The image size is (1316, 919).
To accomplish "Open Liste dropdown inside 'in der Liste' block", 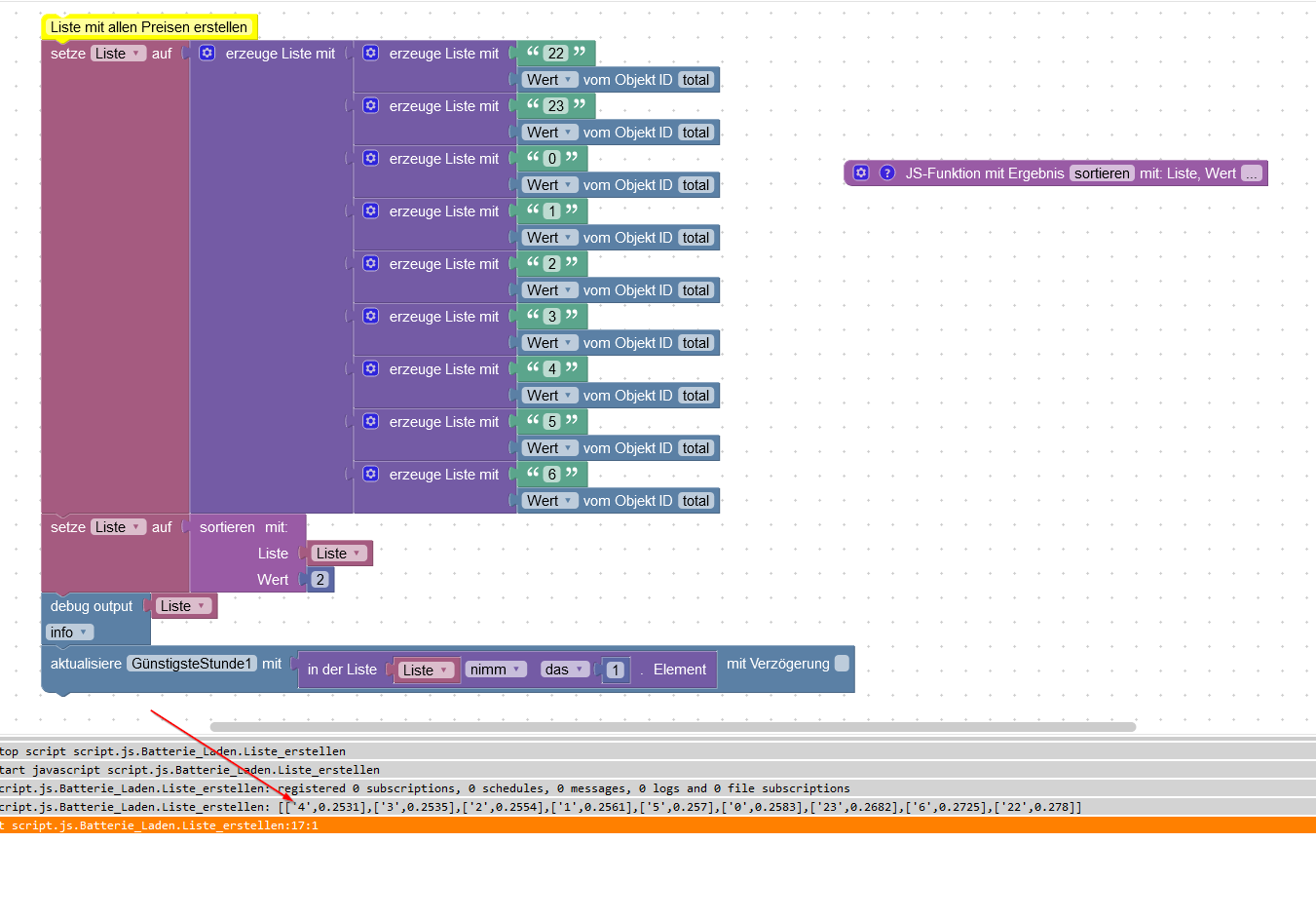I will click(427, 670).
